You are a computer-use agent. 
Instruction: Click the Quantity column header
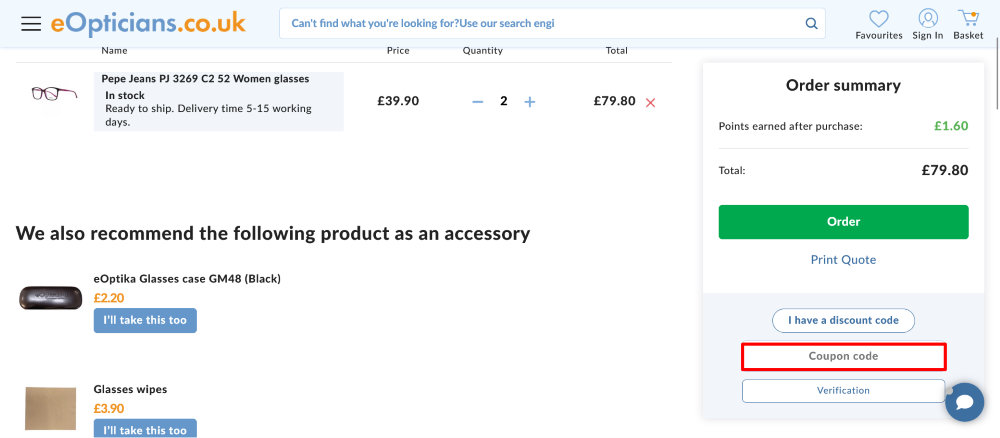[483, 50]
